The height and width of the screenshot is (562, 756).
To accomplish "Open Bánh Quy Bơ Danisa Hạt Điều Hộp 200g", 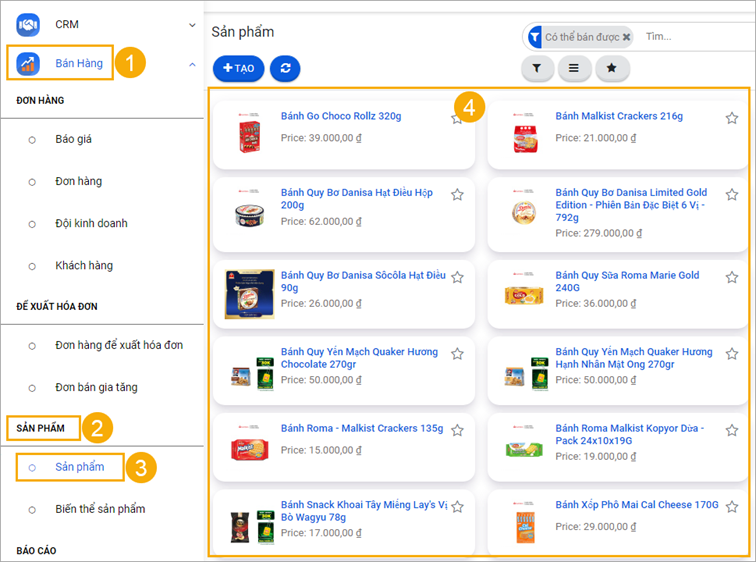I will [x=357, y=199].
